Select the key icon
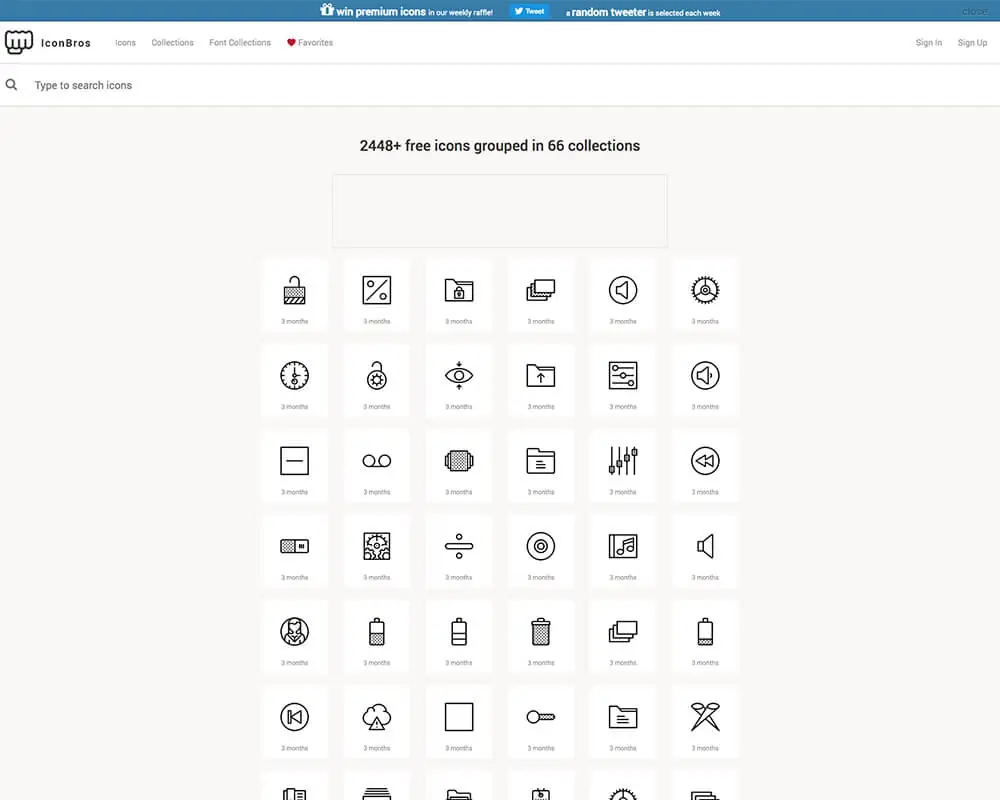 pyautogui.click(x=541, y=716)
